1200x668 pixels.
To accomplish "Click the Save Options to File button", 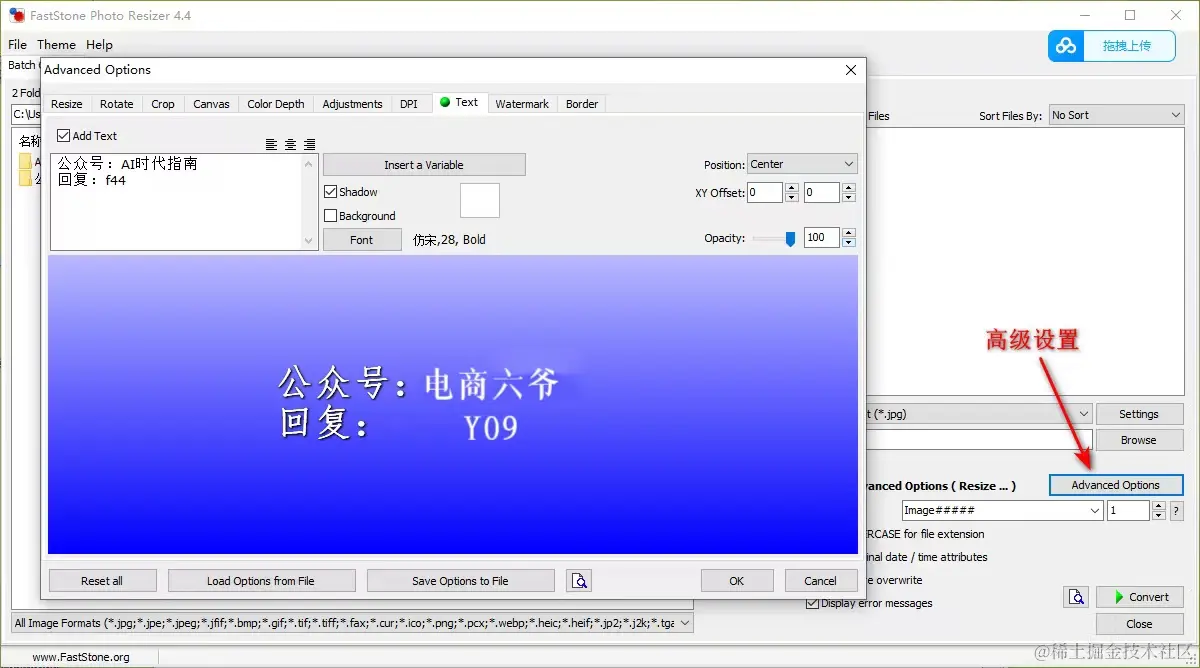I will tap(460, 580).
